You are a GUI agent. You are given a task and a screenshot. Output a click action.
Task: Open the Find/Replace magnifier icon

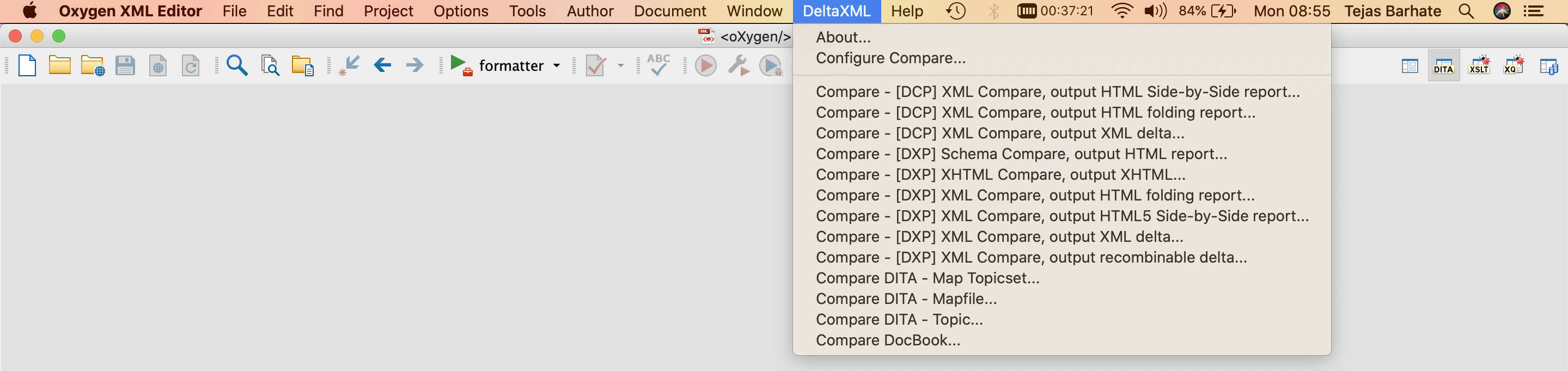[x=237, y=65]
